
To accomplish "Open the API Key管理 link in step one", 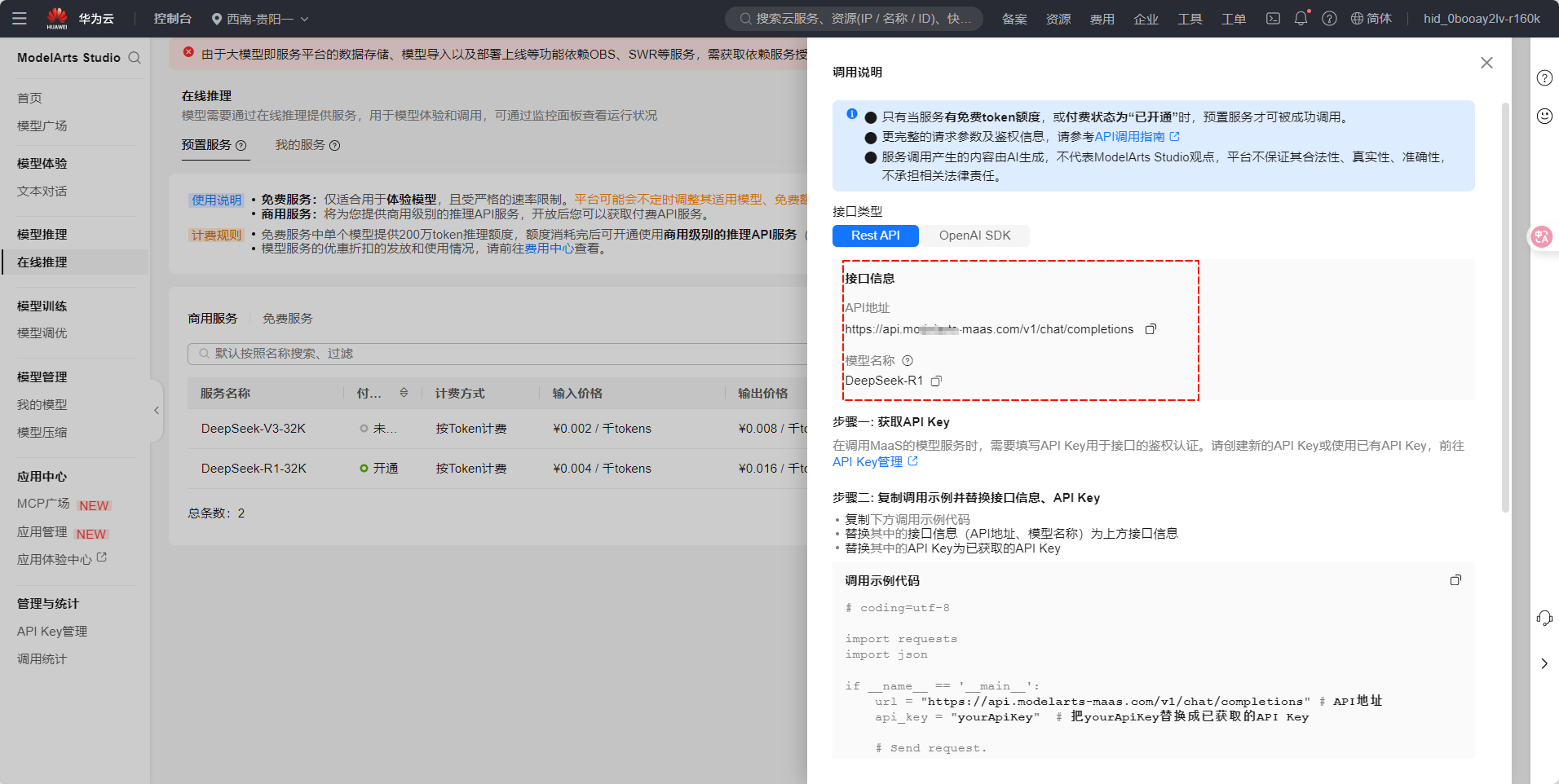I will [875, 462].
